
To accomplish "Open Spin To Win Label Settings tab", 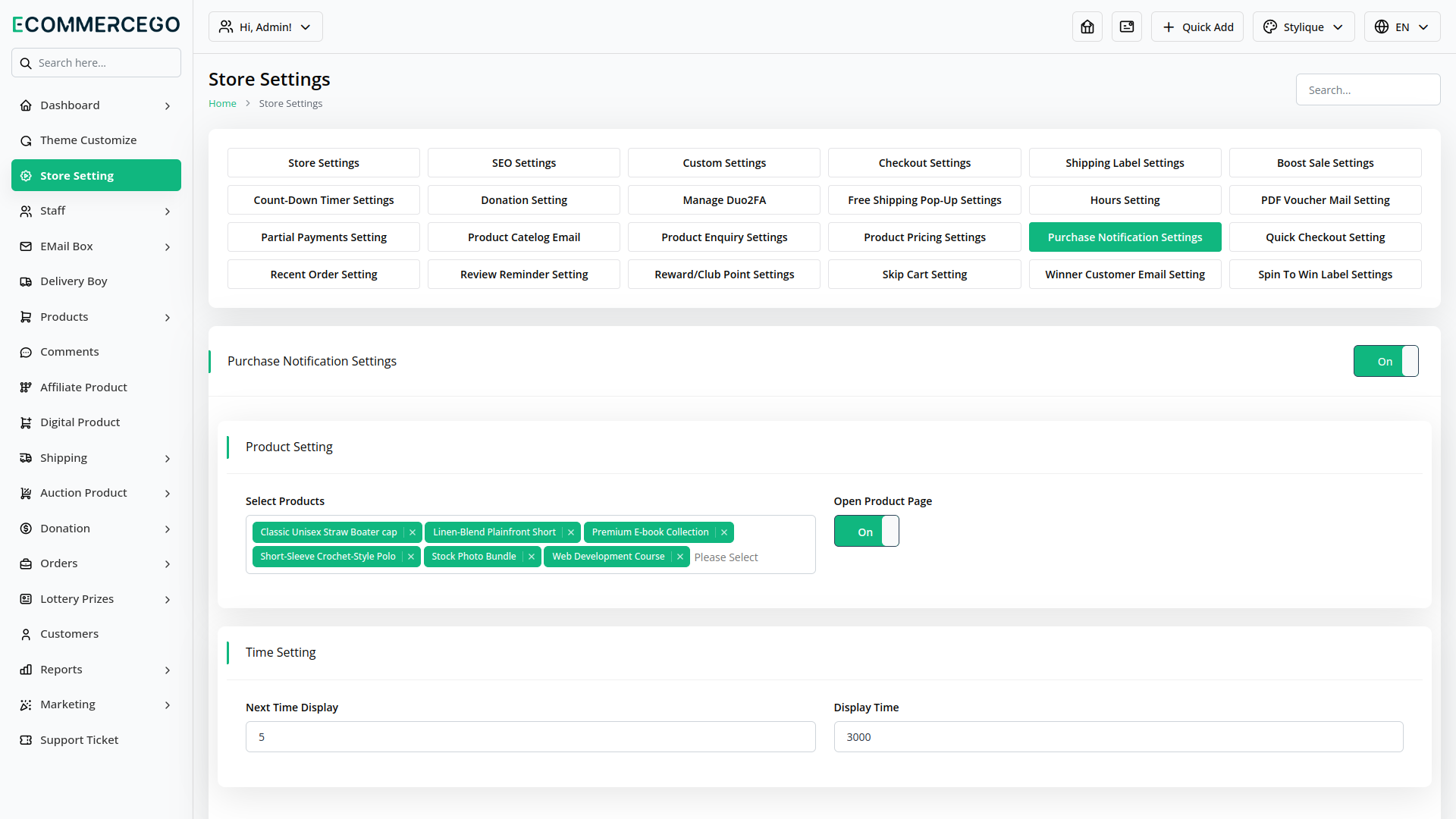I will [x=1326, y=275].
